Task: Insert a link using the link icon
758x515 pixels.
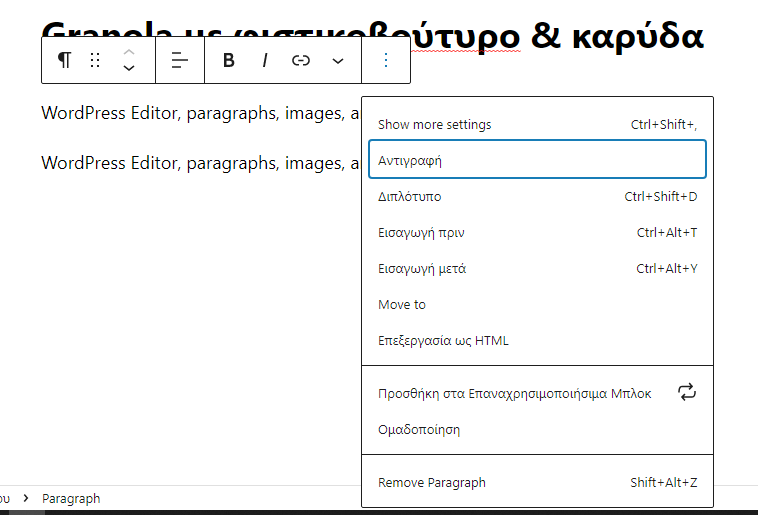Action: click(x=301, y=60)
